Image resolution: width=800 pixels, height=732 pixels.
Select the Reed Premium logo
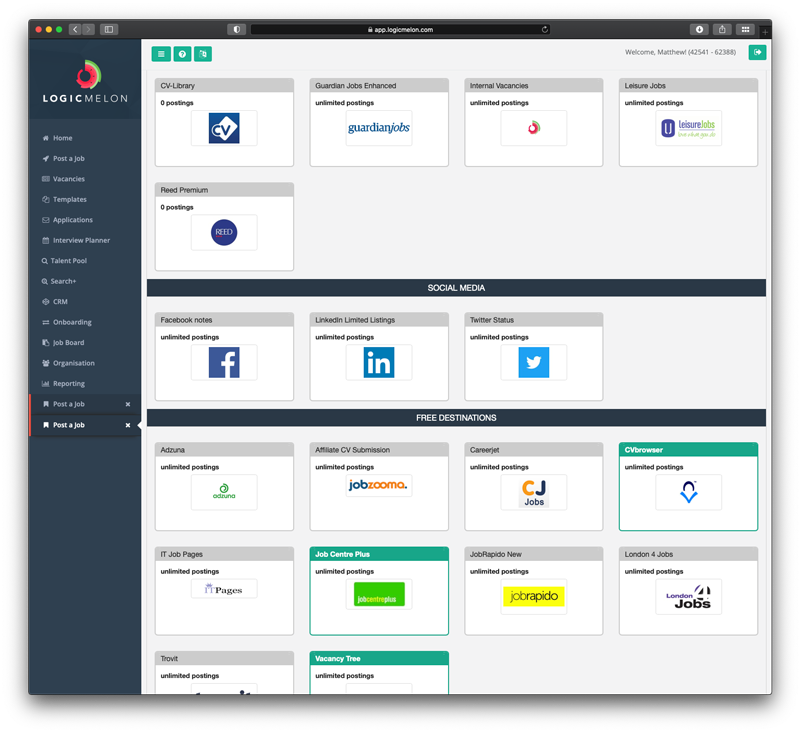click(224, 233)
